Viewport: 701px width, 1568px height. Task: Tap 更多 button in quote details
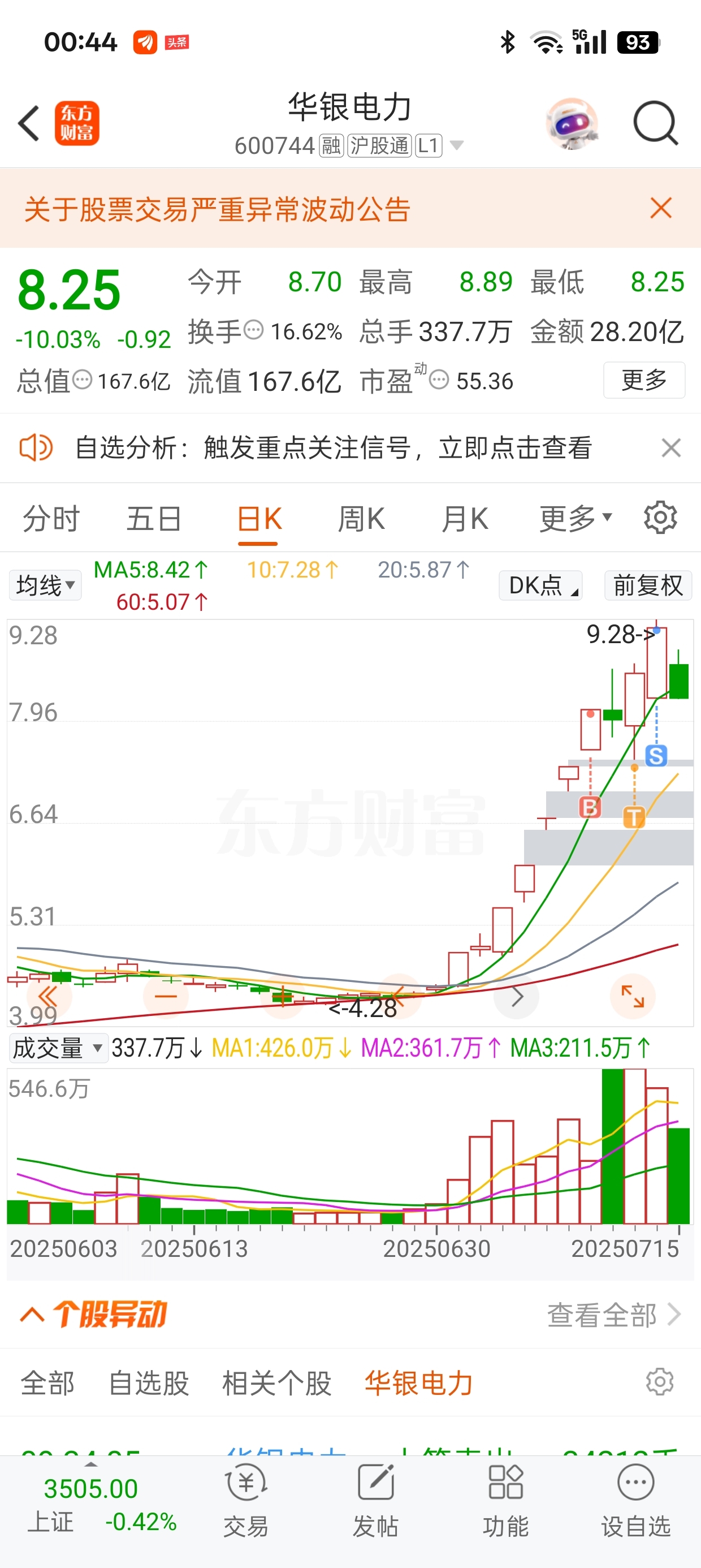tap(644, 381)
